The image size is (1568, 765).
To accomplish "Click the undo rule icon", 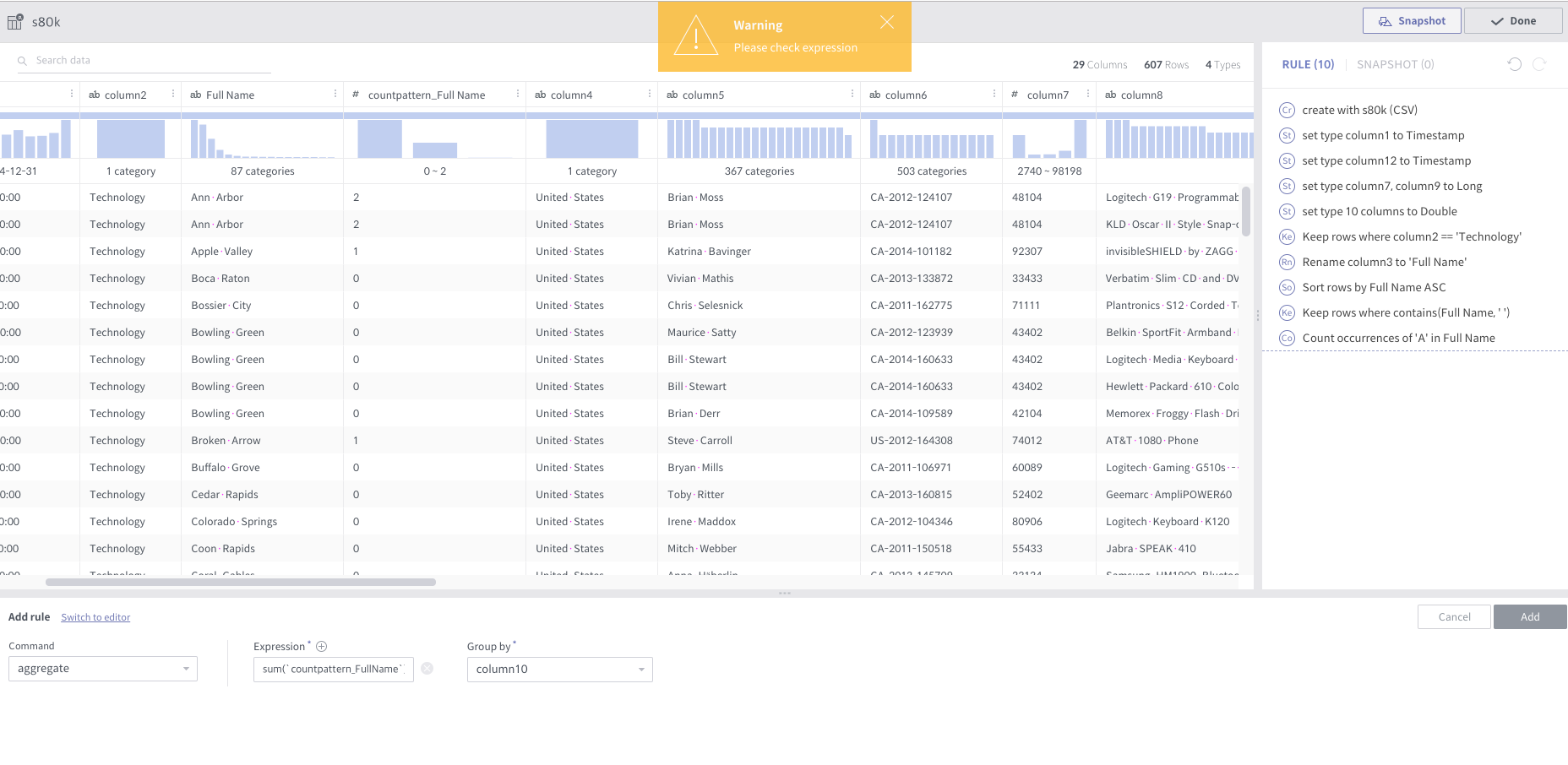I will tap(1515, 64).
